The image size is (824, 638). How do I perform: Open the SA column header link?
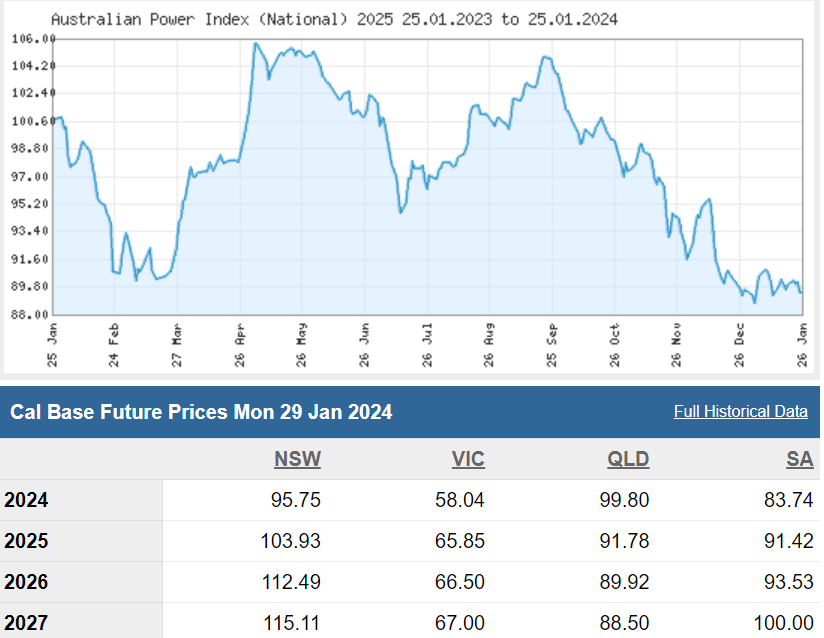(800, 459)
